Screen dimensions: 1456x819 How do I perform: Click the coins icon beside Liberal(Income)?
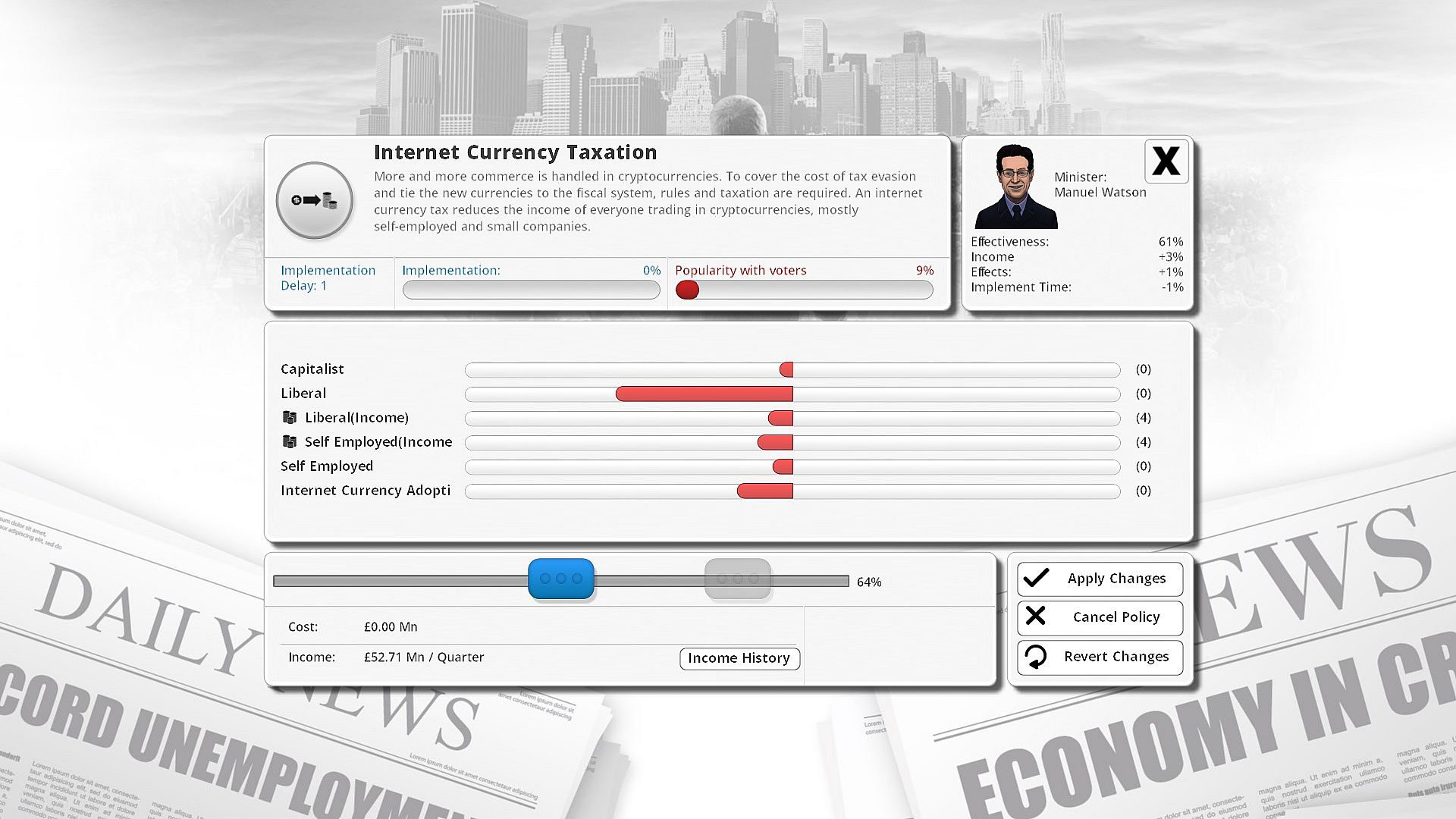pyautogui.click(x=289, y=417)
